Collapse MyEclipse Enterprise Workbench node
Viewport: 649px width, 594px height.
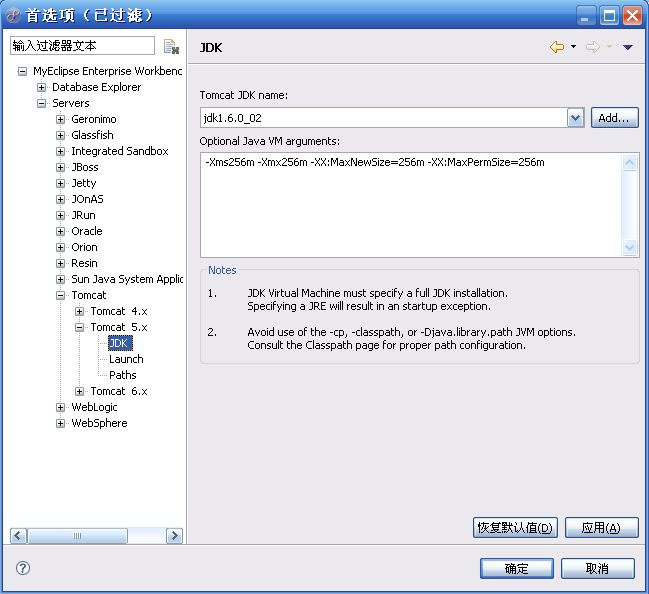click(22, 71)
